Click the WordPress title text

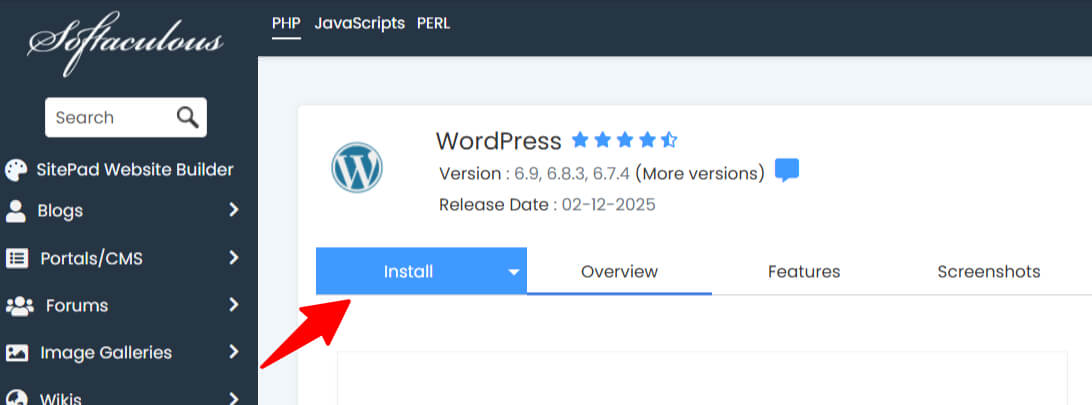(499, 141)
